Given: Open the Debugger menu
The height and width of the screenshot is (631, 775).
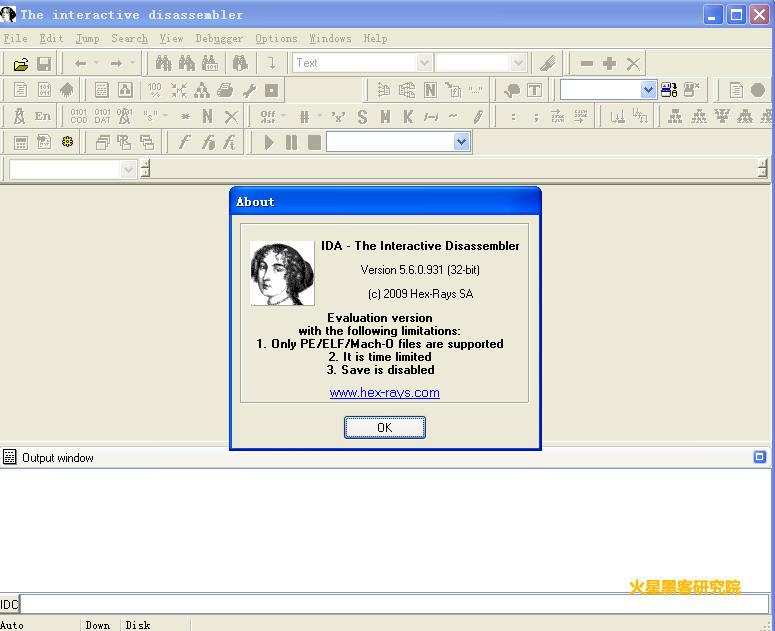Looking at the screenshot, I should coord(219,38).
